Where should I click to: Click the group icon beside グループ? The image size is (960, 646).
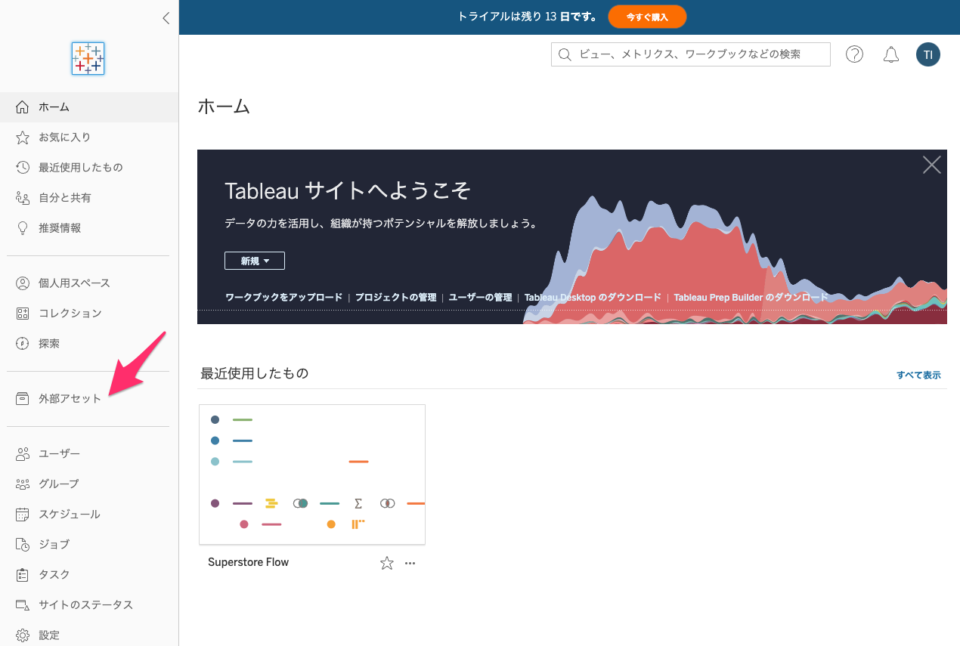[22, 484]
